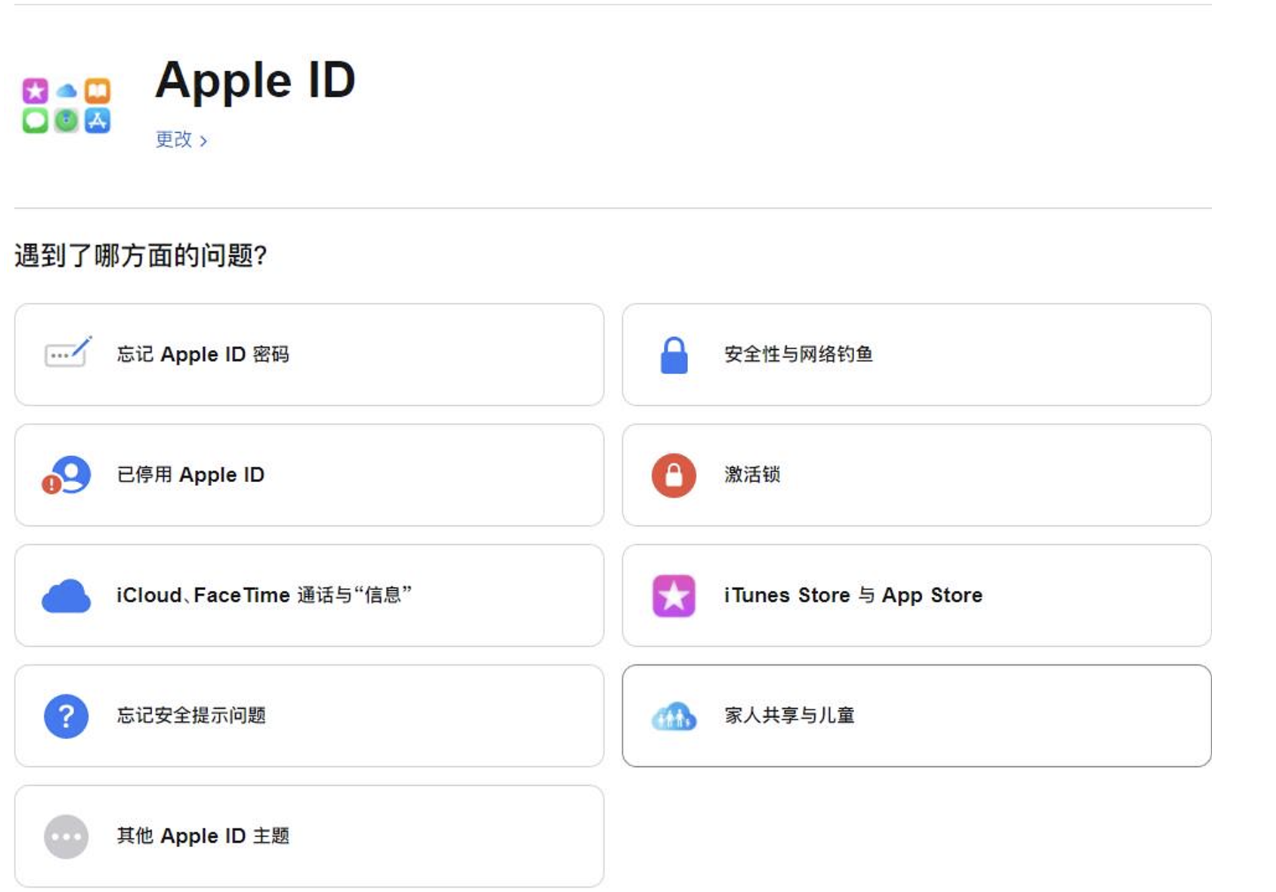Click the blue iCloud cloud icon

(x=66, y=596)
